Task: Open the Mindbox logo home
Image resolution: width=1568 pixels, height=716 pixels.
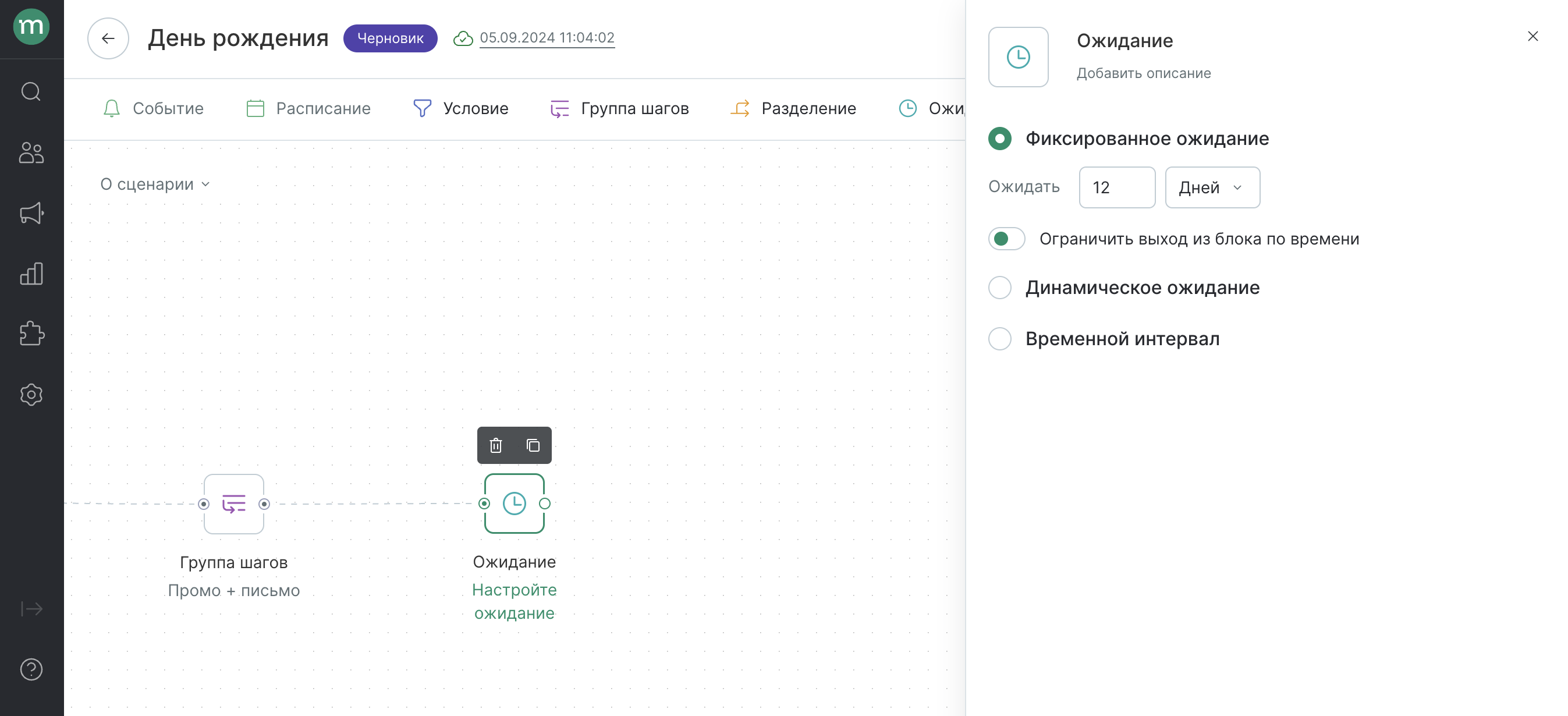Action: pos(31,27)
